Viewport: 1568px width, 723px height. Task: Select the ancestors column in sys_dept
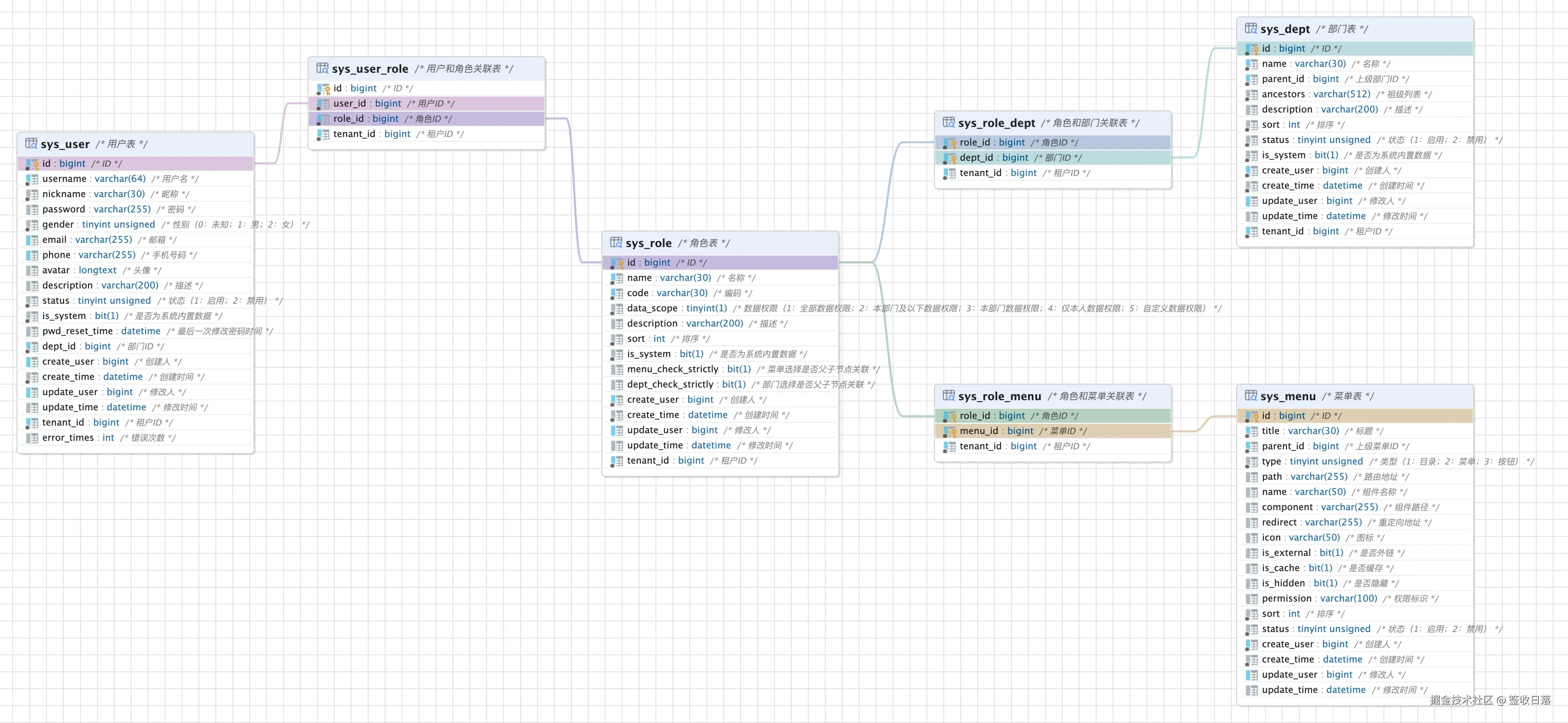point(1356,94)
